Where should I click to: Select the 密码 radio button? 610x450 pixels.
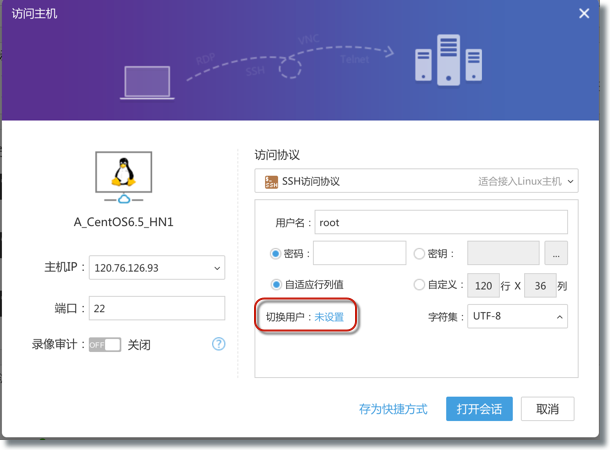tap(276, 254)
